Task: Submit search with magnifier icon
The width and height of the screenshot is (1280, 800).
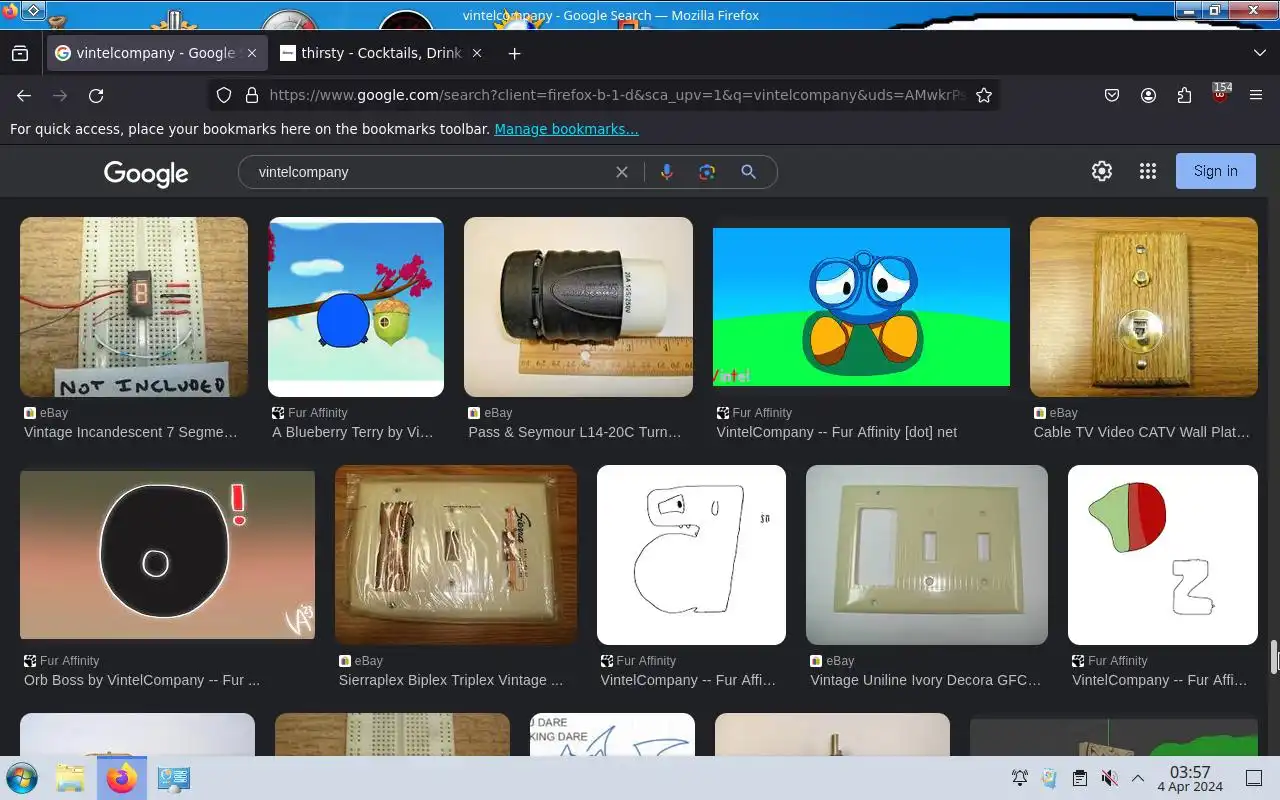Action: (x=748, y=172)
